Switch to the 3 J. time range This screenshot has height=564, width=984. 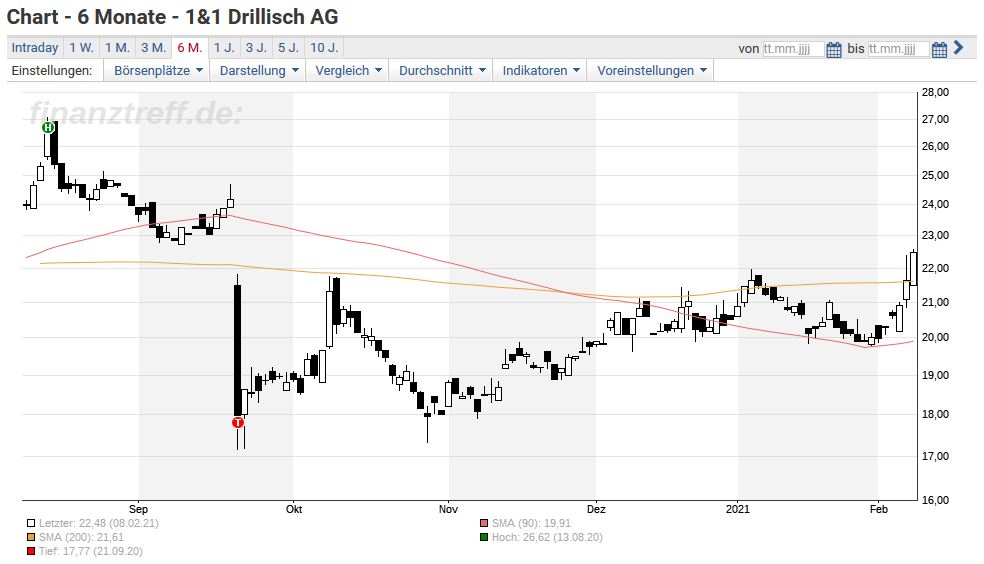[256, 48]
